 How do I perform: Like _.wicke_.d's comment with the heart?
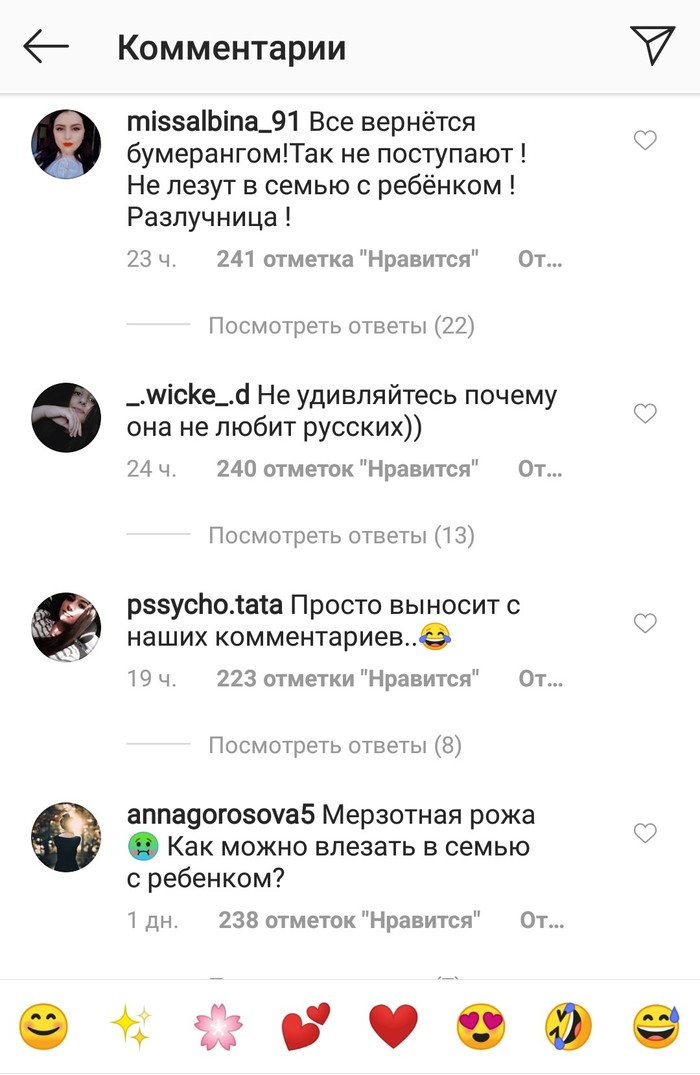(x=645, y=413)
